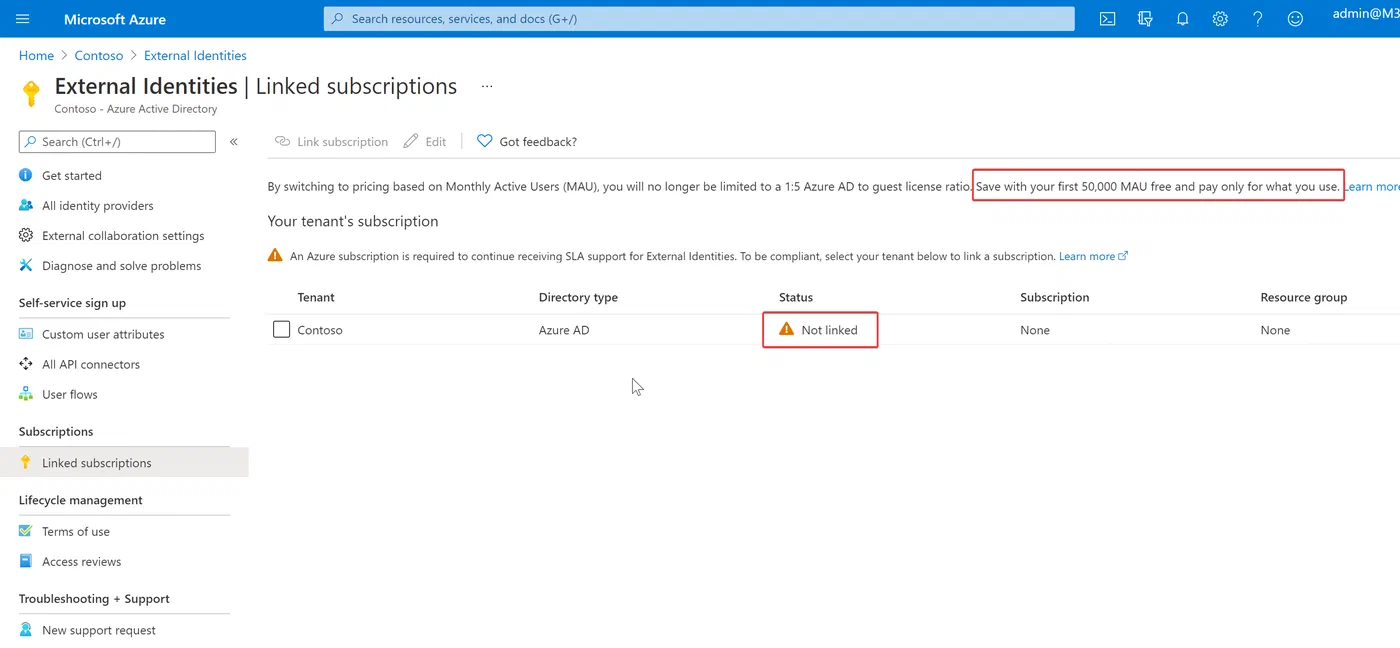Viewport: 1400px width, 648px height.
Task: Click the None subscription cell
Action: (x=1035, y=330)
